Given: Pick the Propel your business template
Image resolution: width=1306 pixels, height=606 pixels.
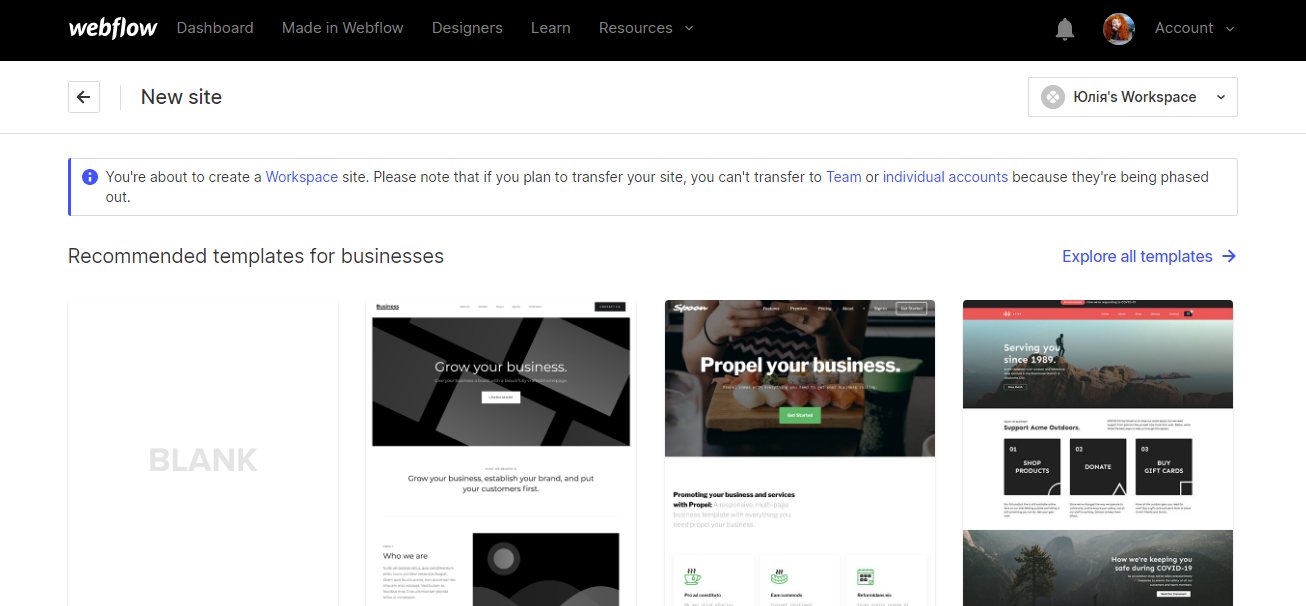Looking at the screenshot, I should click(800, 452).
